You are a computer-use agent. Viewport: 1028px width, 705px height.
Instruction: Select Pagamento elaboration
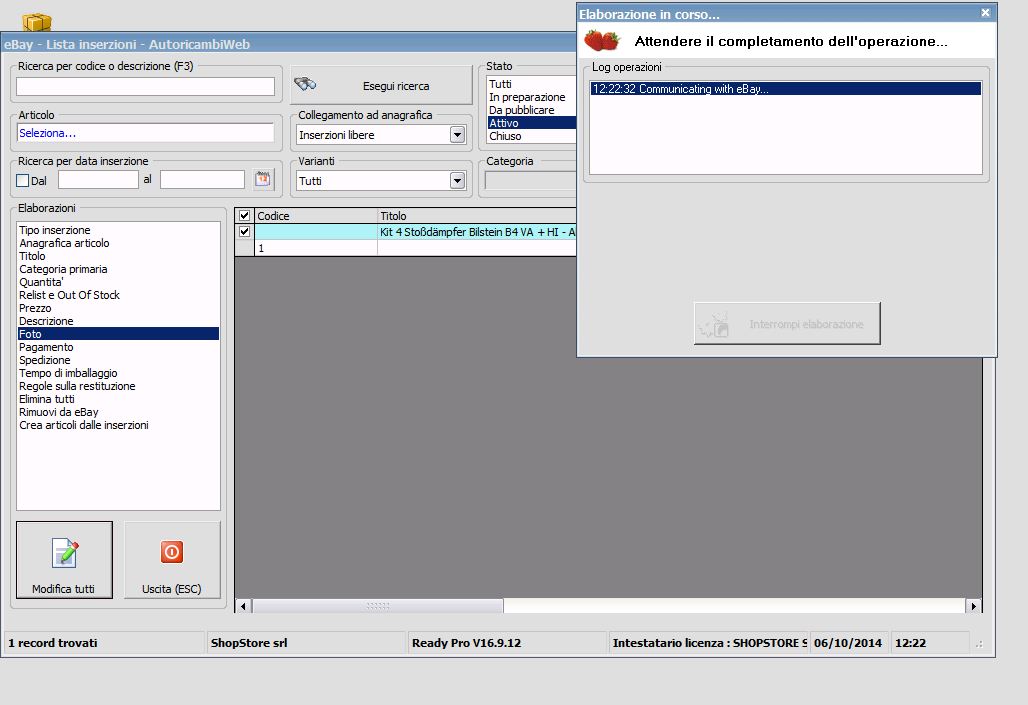pyautogui.click(x=118, y=347)
